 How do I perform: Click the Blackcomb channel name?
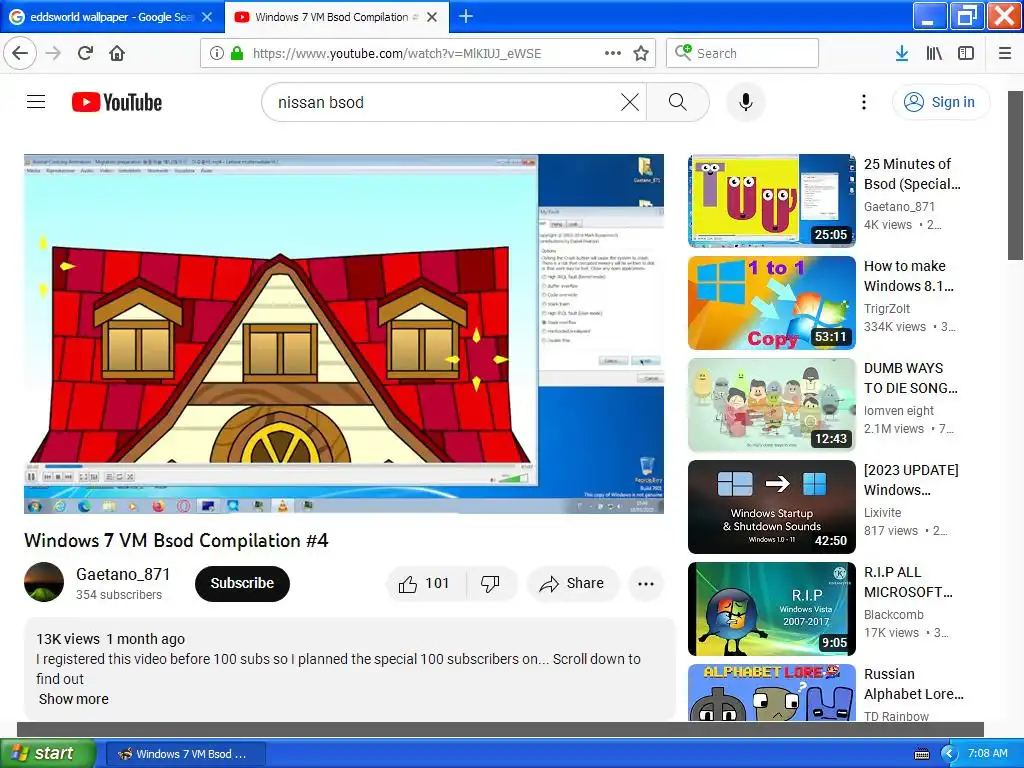894,615
